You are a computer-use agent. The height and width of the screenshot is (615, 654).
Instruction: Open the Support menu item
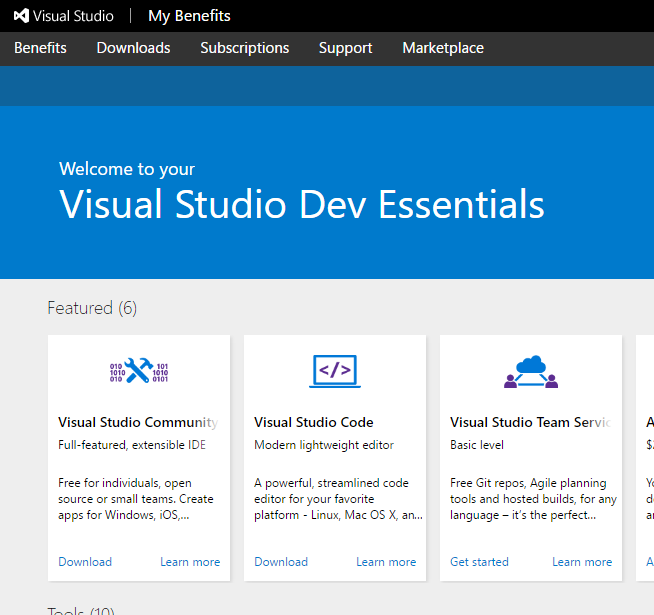(x=346, y=48)
